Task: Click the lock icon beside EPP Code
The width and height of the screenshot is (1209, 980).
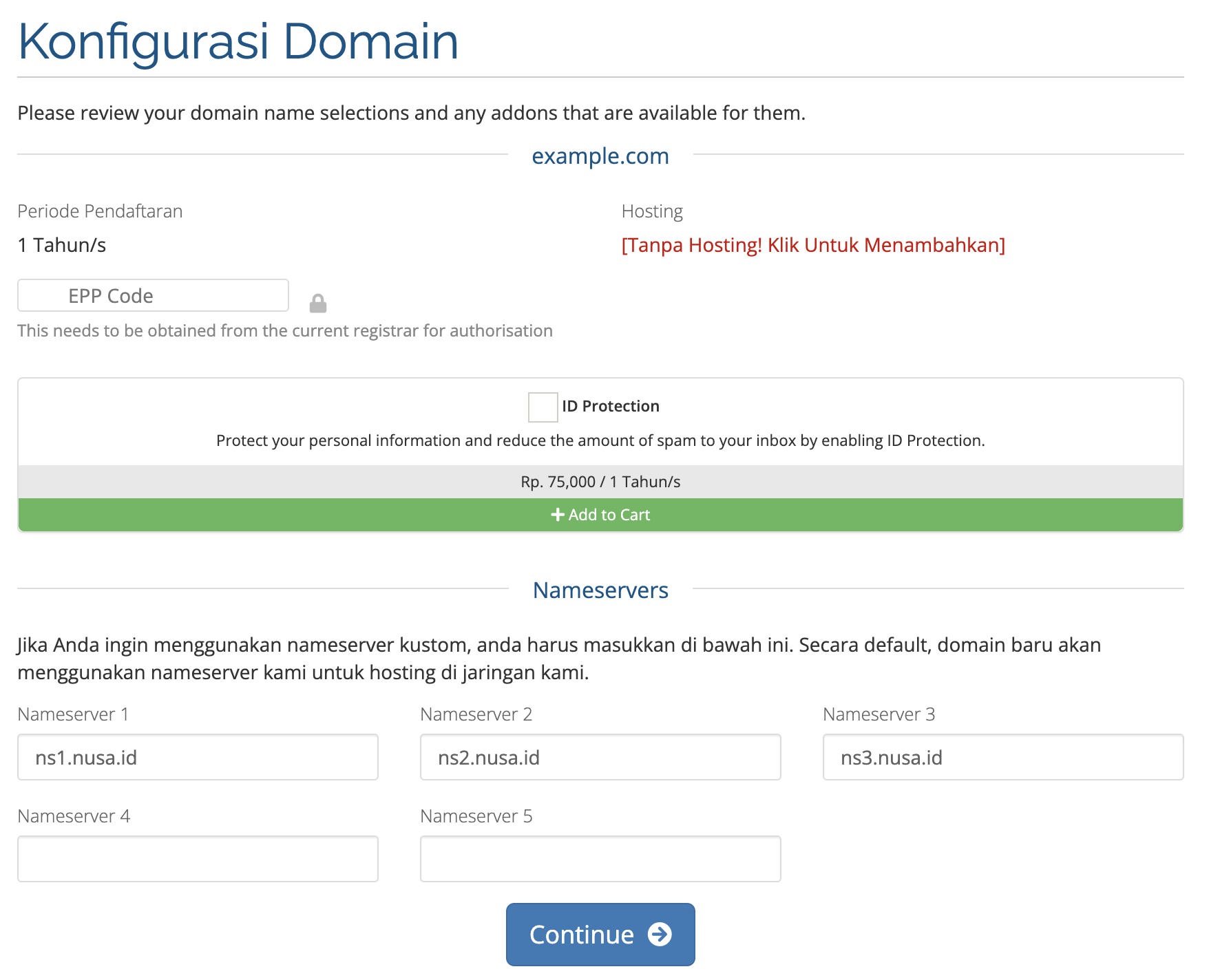Action: pos(317,303)
